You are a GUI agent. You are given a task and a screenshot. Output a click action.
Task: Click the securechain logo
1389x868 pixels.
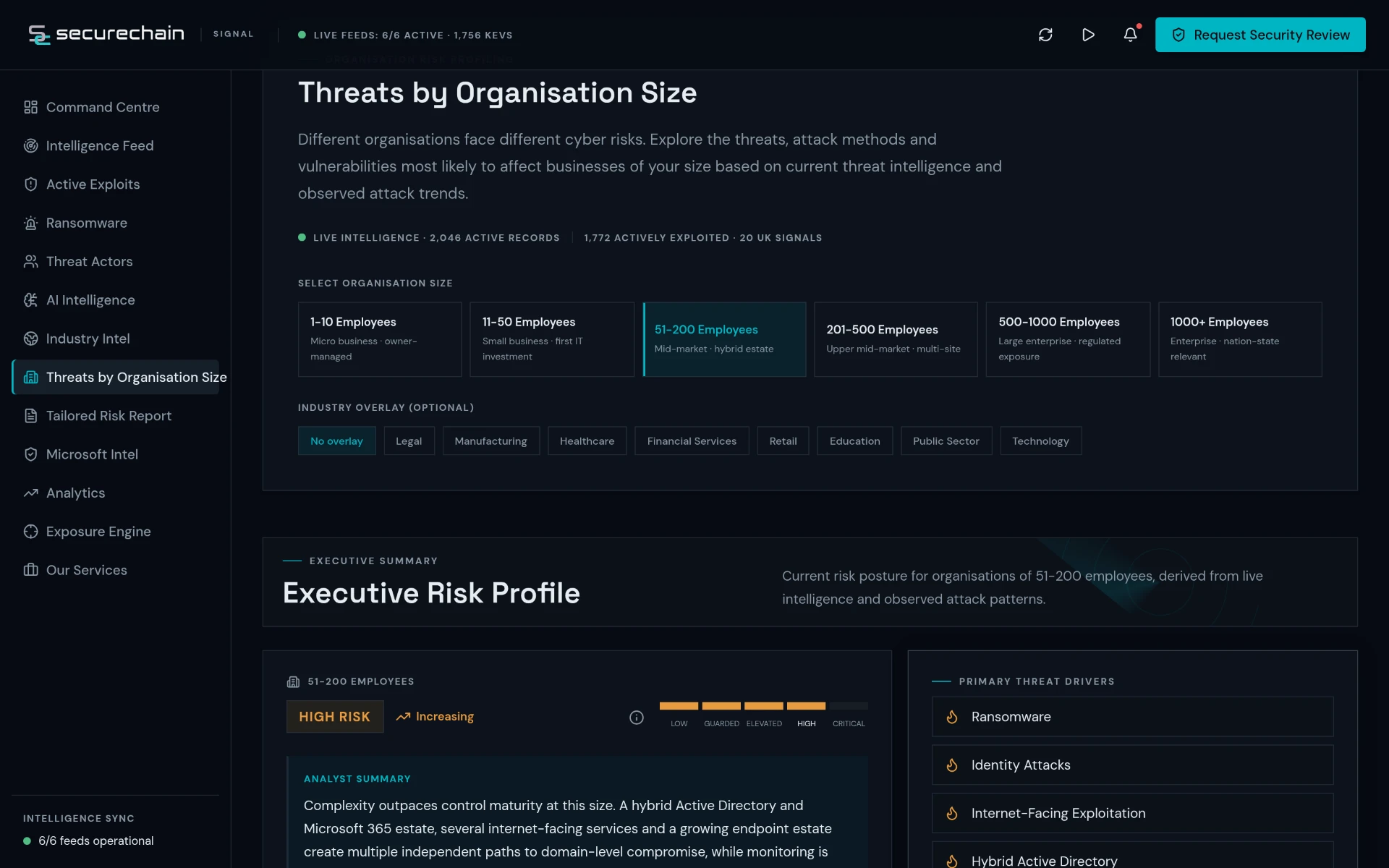106,34
